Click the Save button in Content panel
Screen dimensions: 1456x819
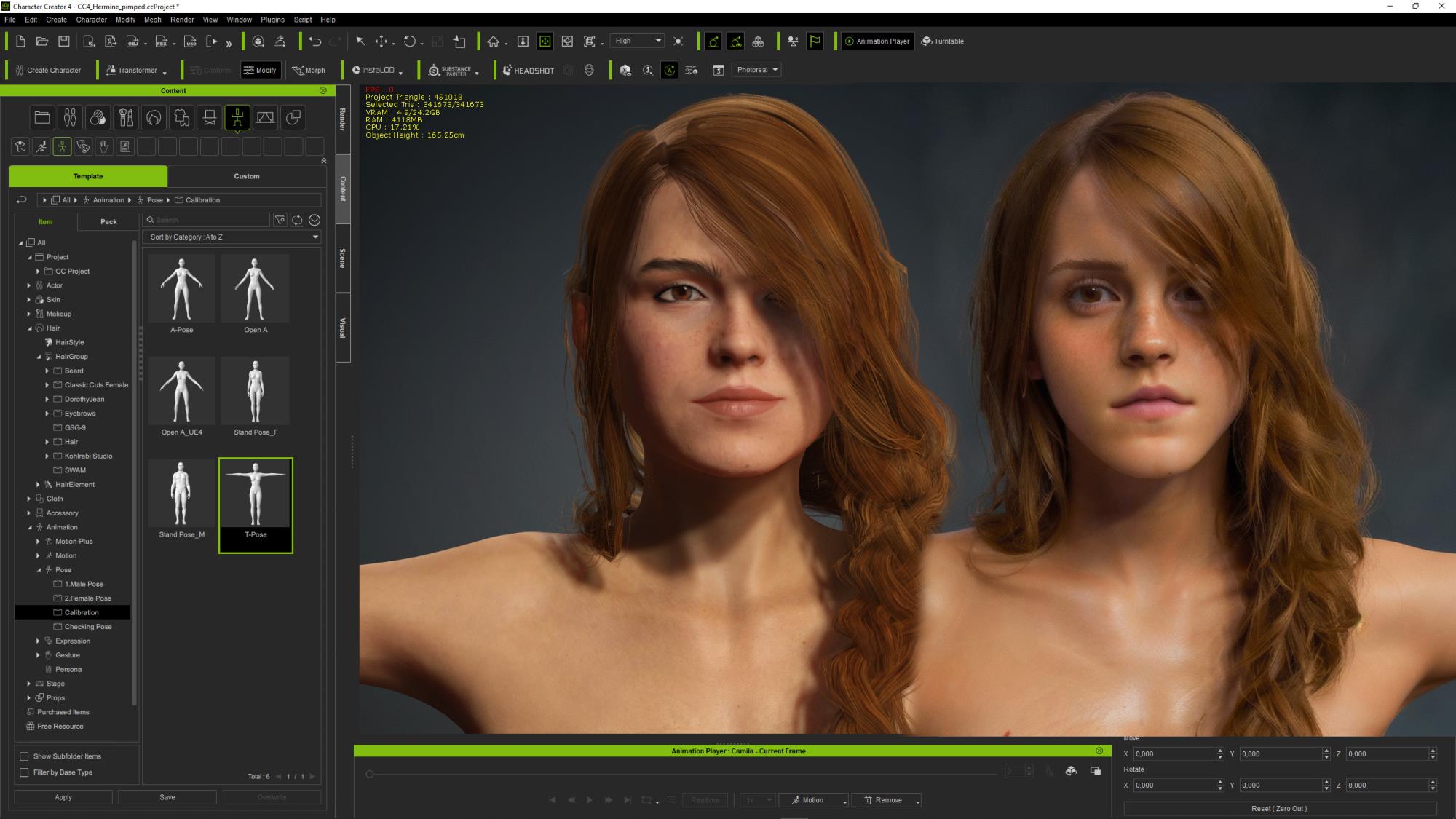click(167, 797)
